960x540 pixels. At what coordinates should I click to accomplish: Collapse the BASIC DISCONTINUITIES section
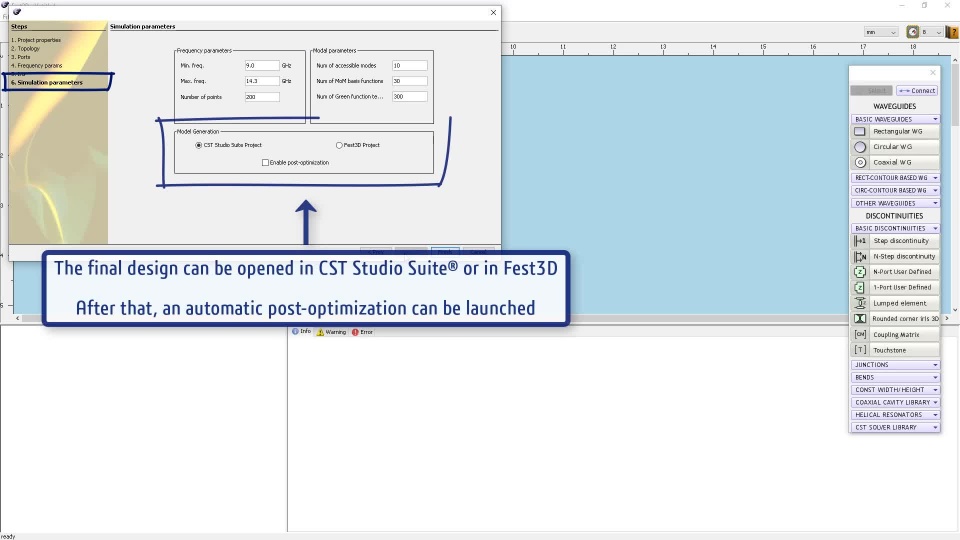pyautogui.click(x=895, y=228)
